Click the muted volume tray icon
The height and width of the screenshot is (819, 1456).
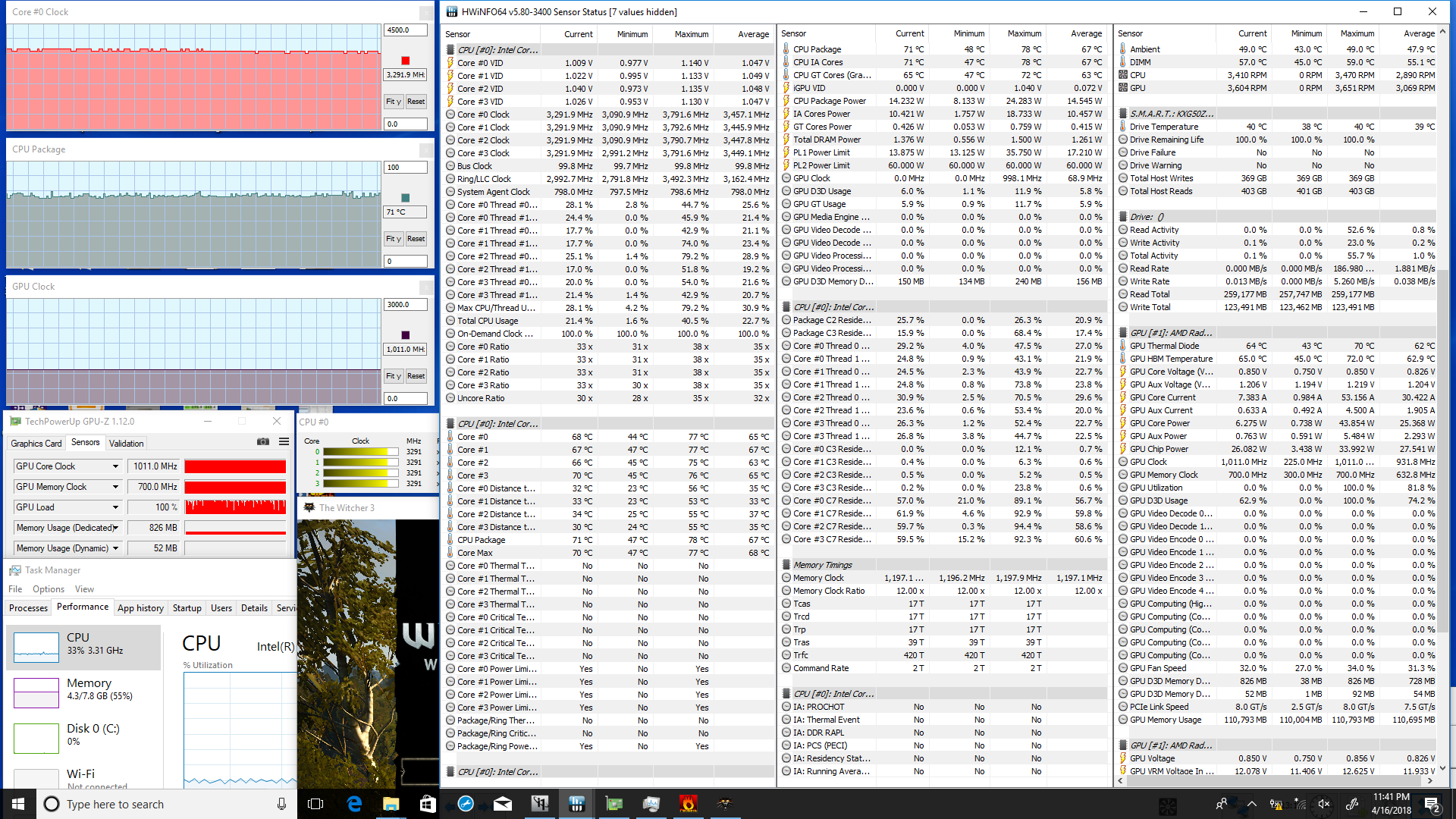[x=1324, y=804]
